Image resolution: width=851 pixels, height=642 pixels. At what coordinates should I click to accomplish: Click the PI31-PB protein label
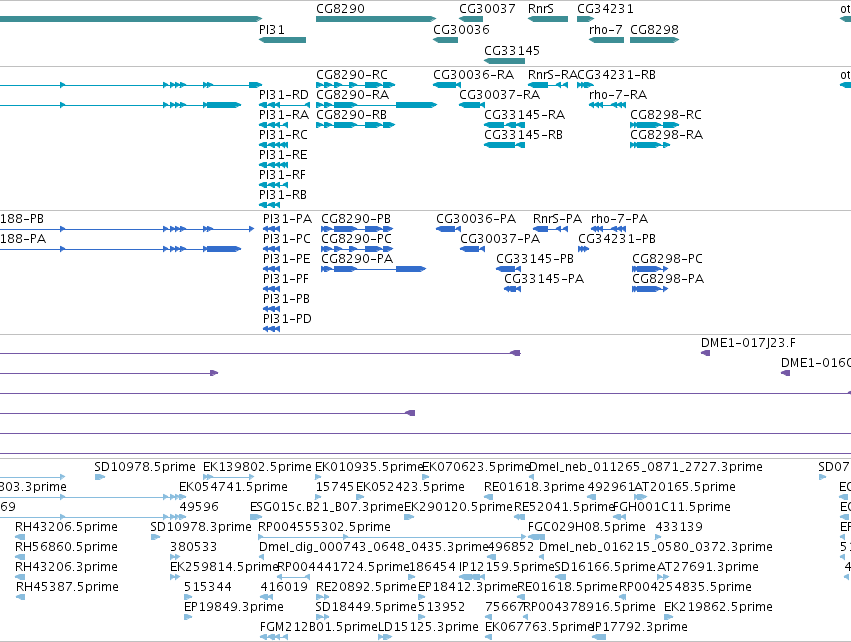286,299
